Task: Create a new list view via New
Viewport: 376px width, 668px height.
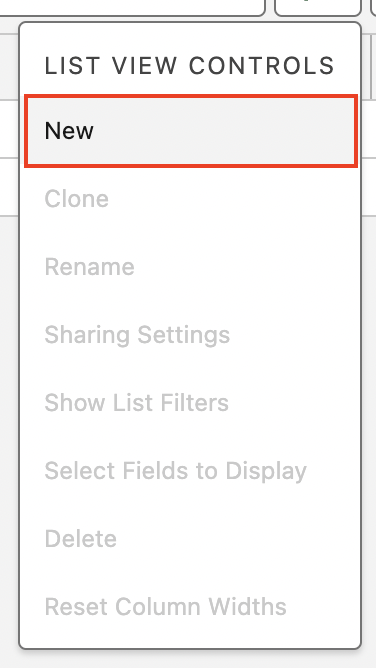Action: (191, 130)
